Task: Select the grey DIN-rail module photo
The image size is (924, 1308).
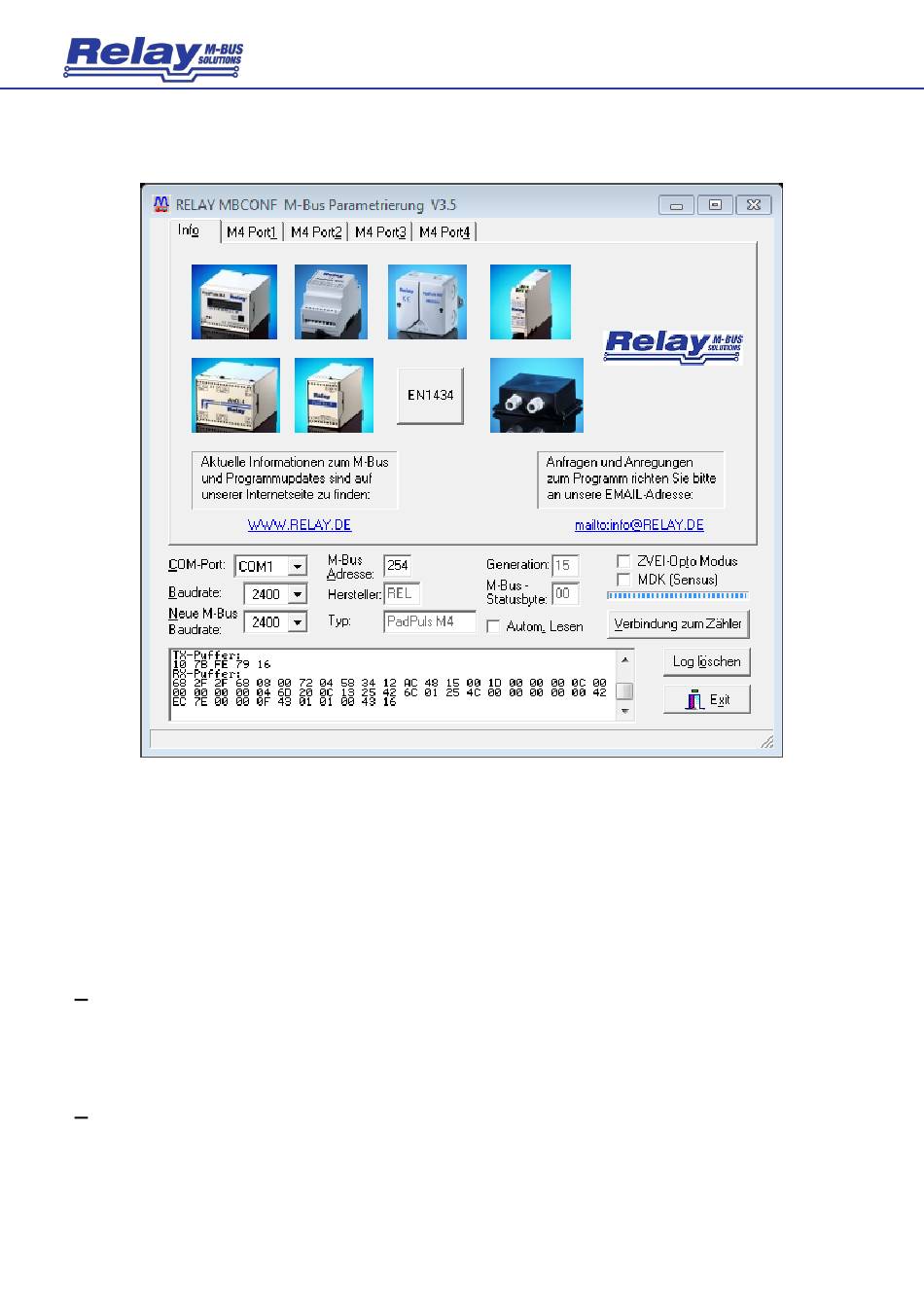Action: (332, 301)
